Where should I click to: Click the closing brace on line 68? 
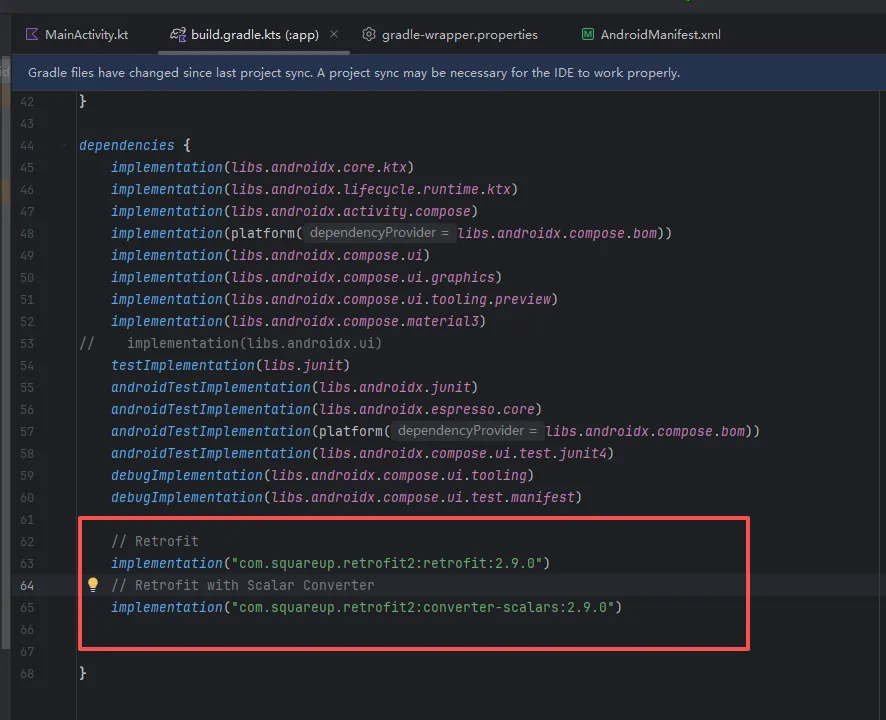click(x=83, y=673)
